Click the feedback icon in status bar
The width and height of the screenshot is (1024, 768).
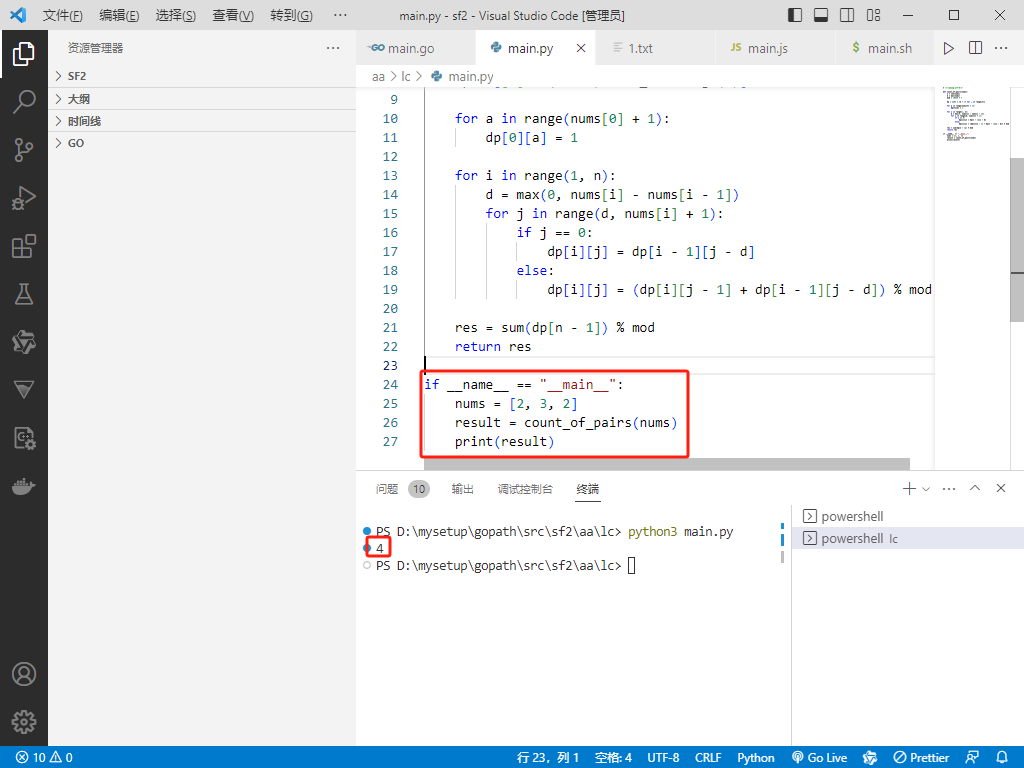[972, 758]
